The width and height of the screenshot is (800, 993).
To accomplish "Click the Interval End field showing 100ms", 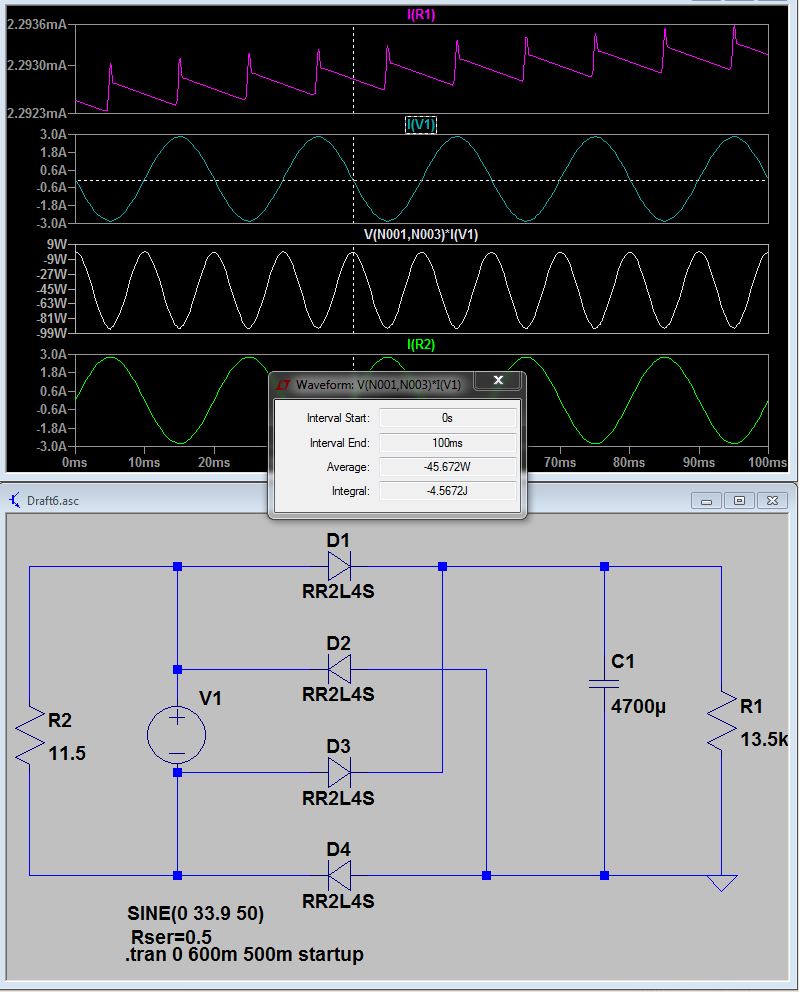I will 447,443.
